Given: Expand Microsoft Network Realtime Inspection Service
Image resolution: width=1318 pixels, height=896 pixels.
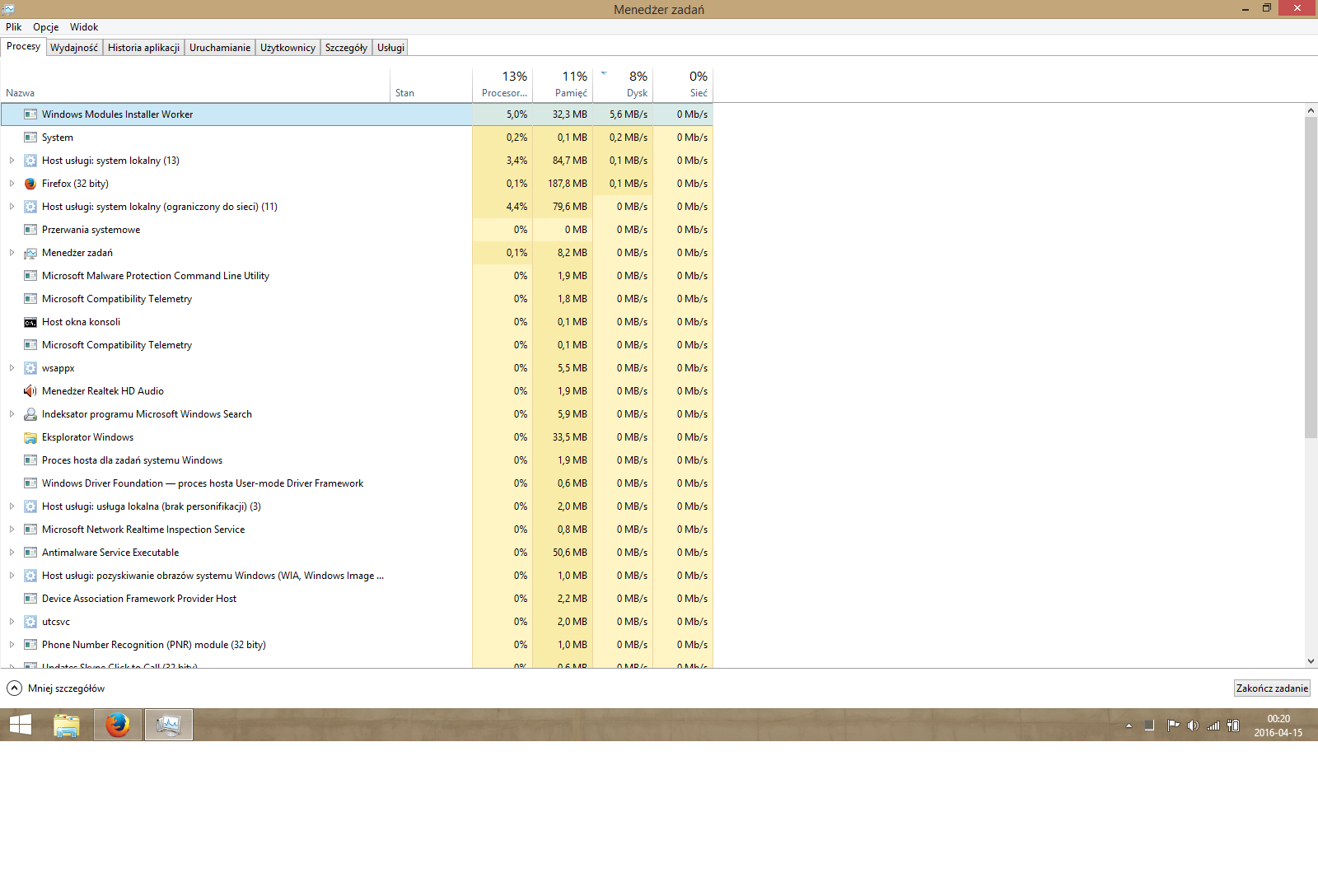Looking at the screenshot, I should click(12, 530).
